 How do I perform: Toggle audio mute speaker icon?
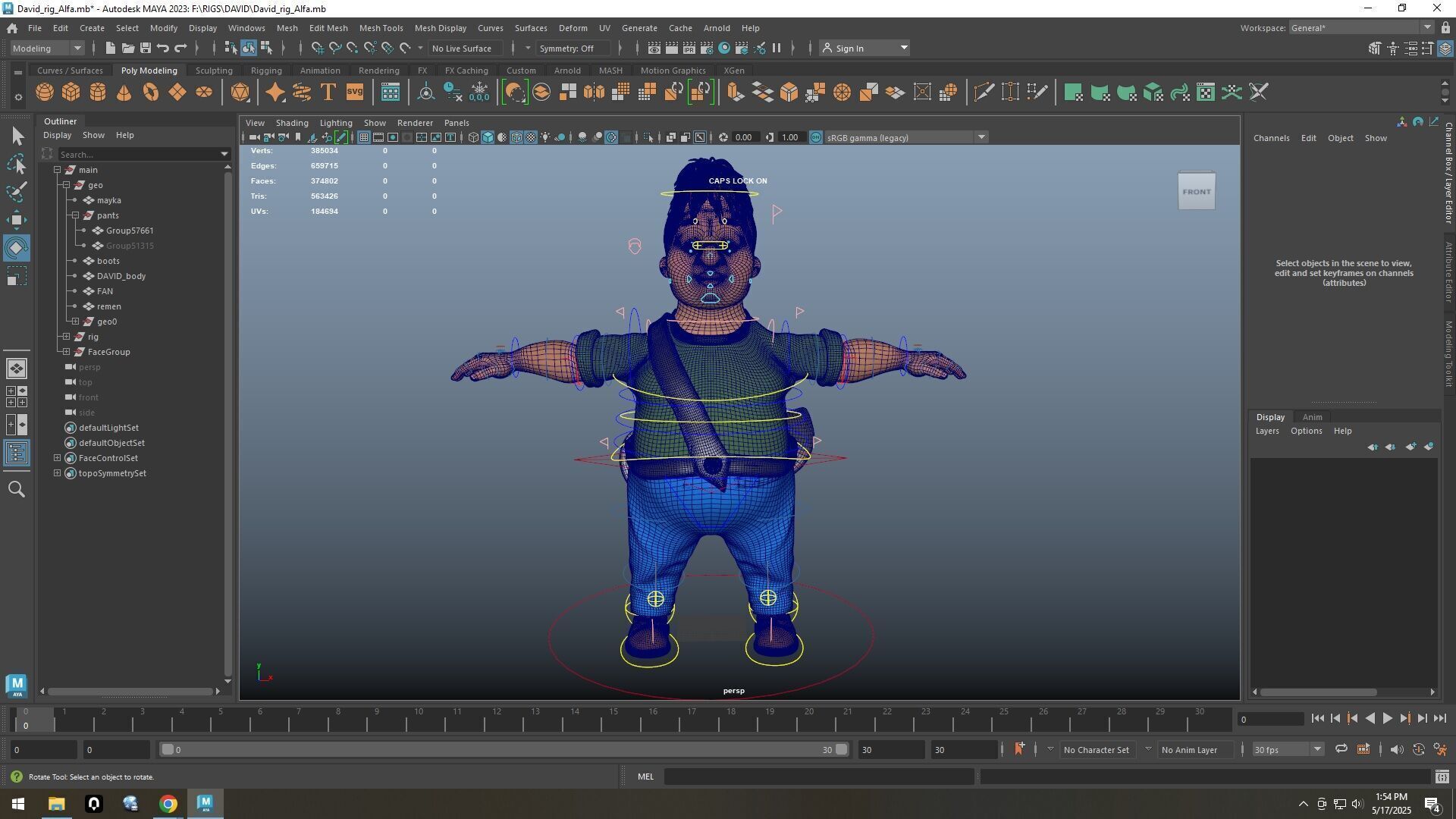pyautogui.click(x=1396, y=749)
